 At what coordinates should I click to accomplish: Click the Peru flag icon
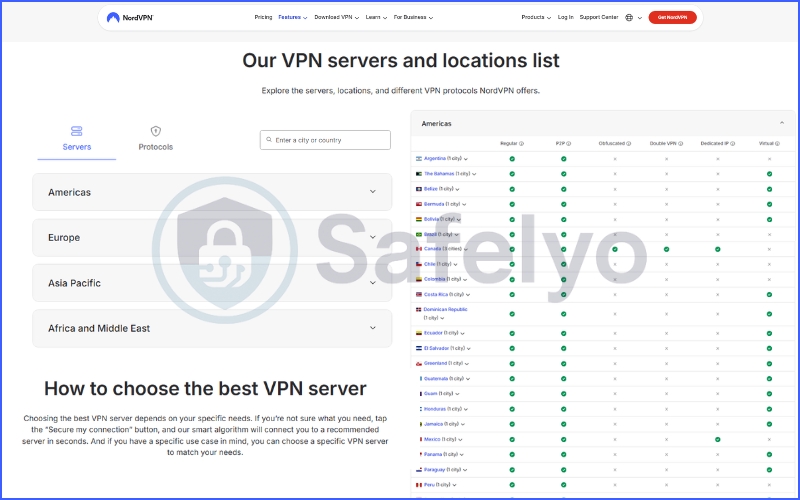click(419, 485)
